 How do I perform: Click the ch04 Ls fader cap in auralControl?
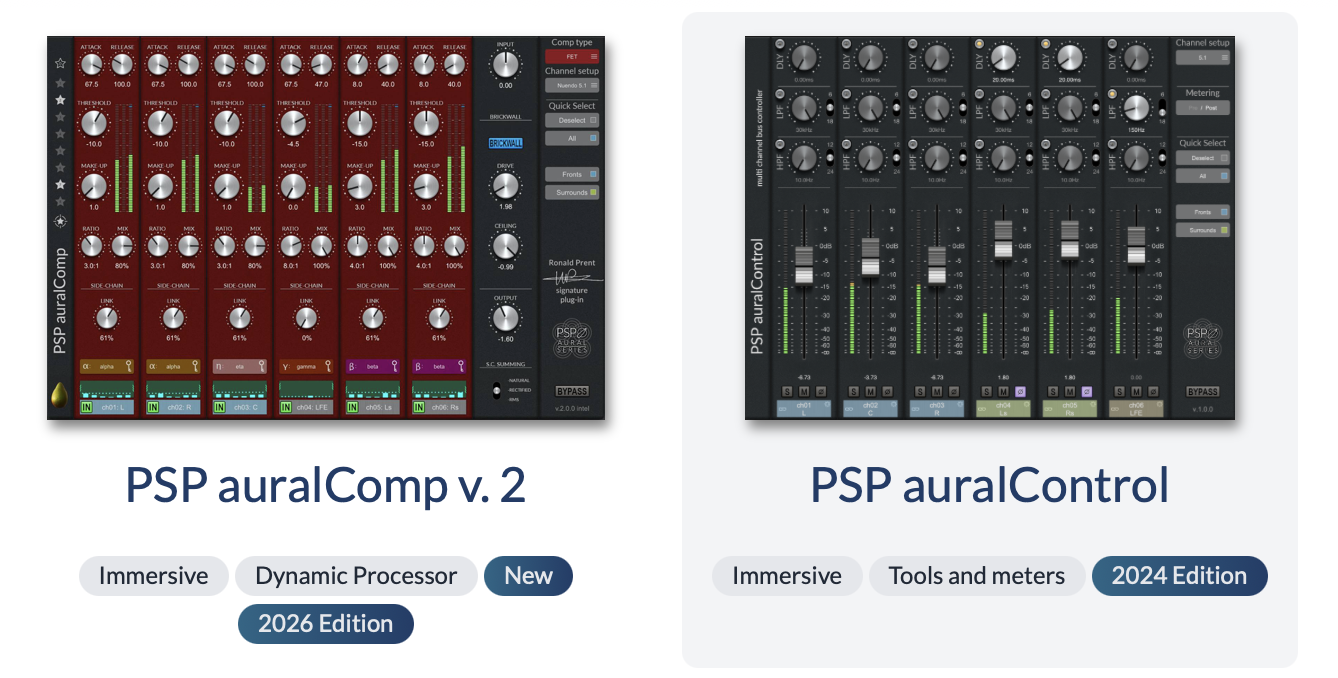point(1003,240)
